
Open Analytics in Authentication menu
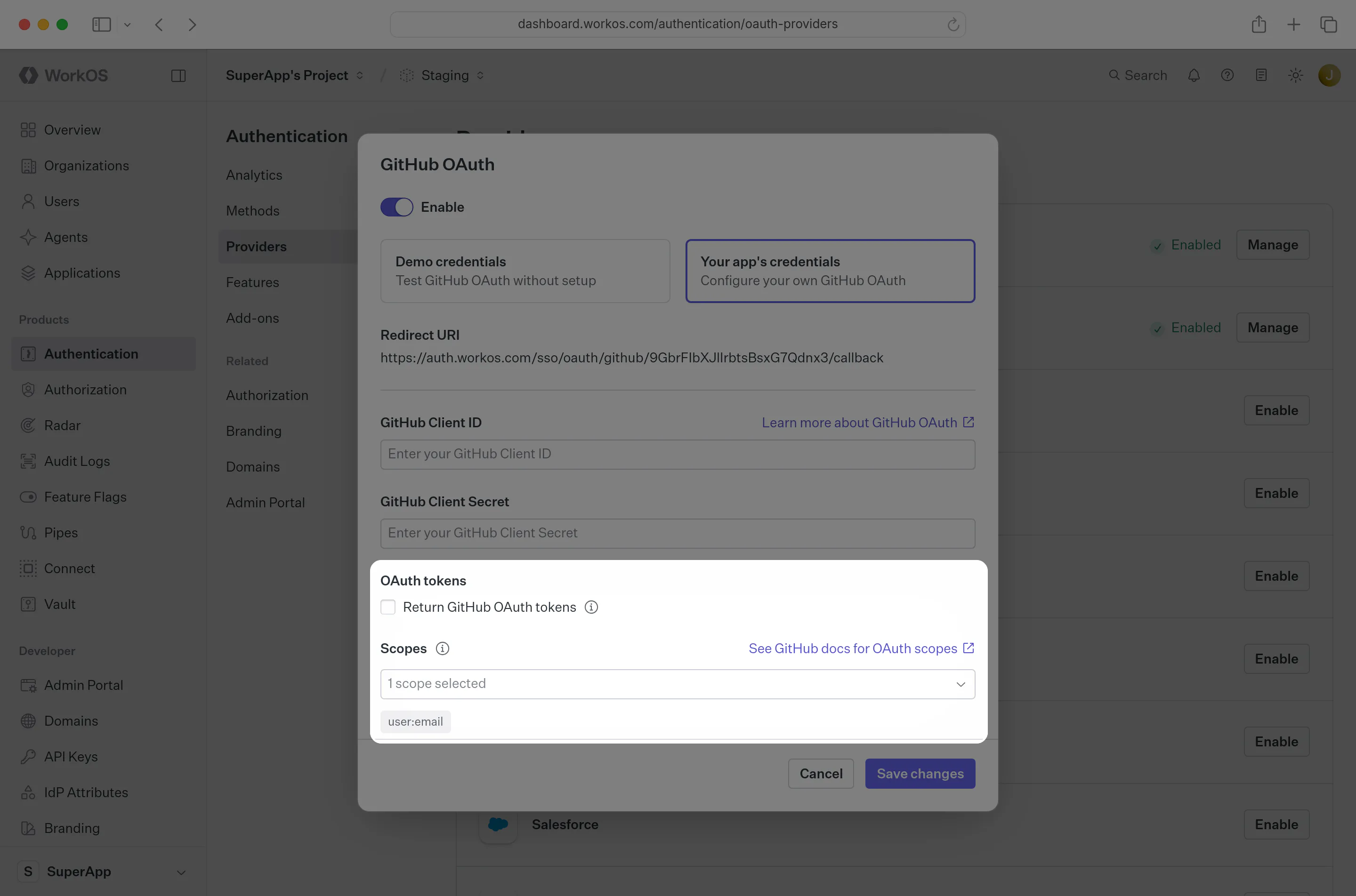point(254,175)
